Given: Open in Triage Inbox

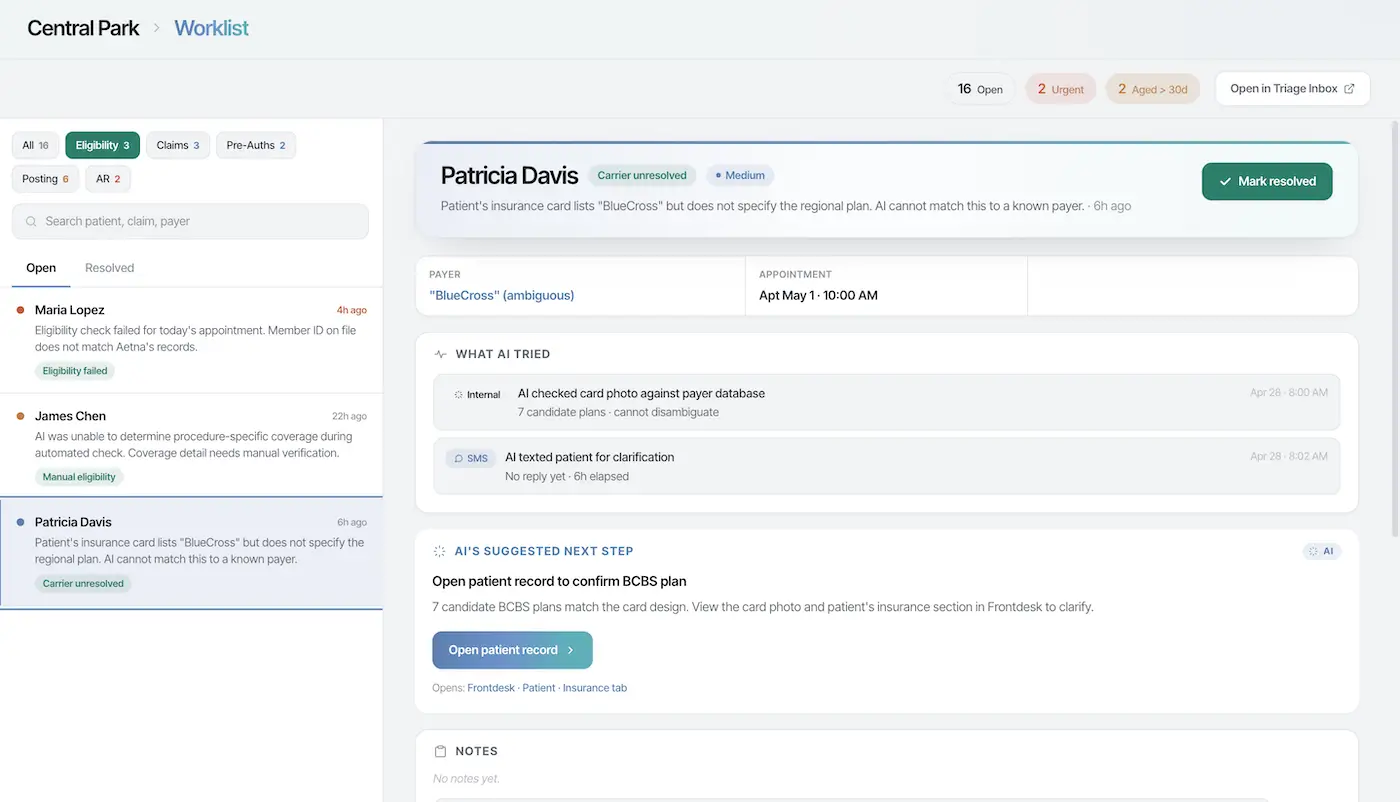Looking at the screenshot, I should 1292,89.
